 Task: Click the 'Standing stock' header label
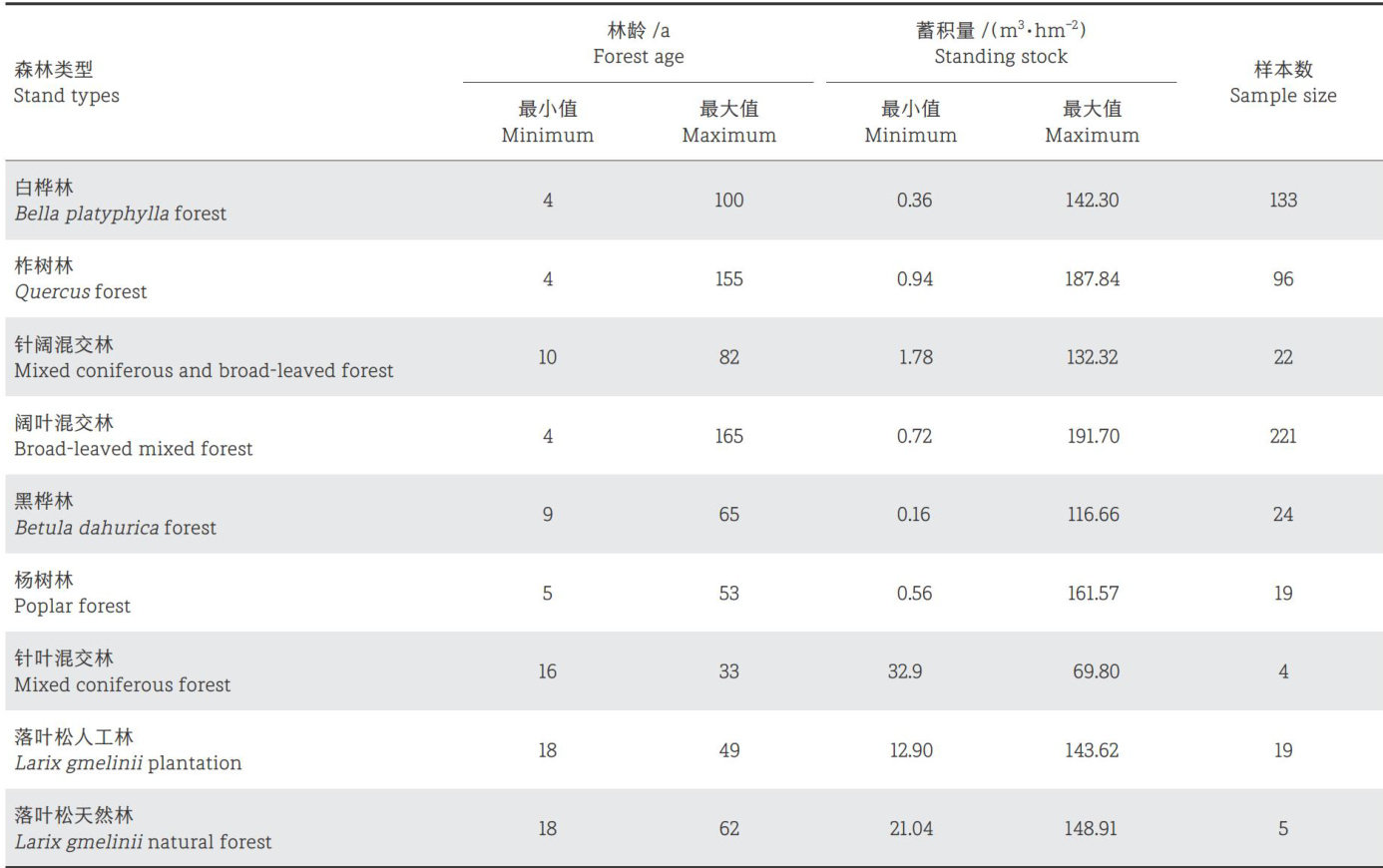click(1001, 57)
